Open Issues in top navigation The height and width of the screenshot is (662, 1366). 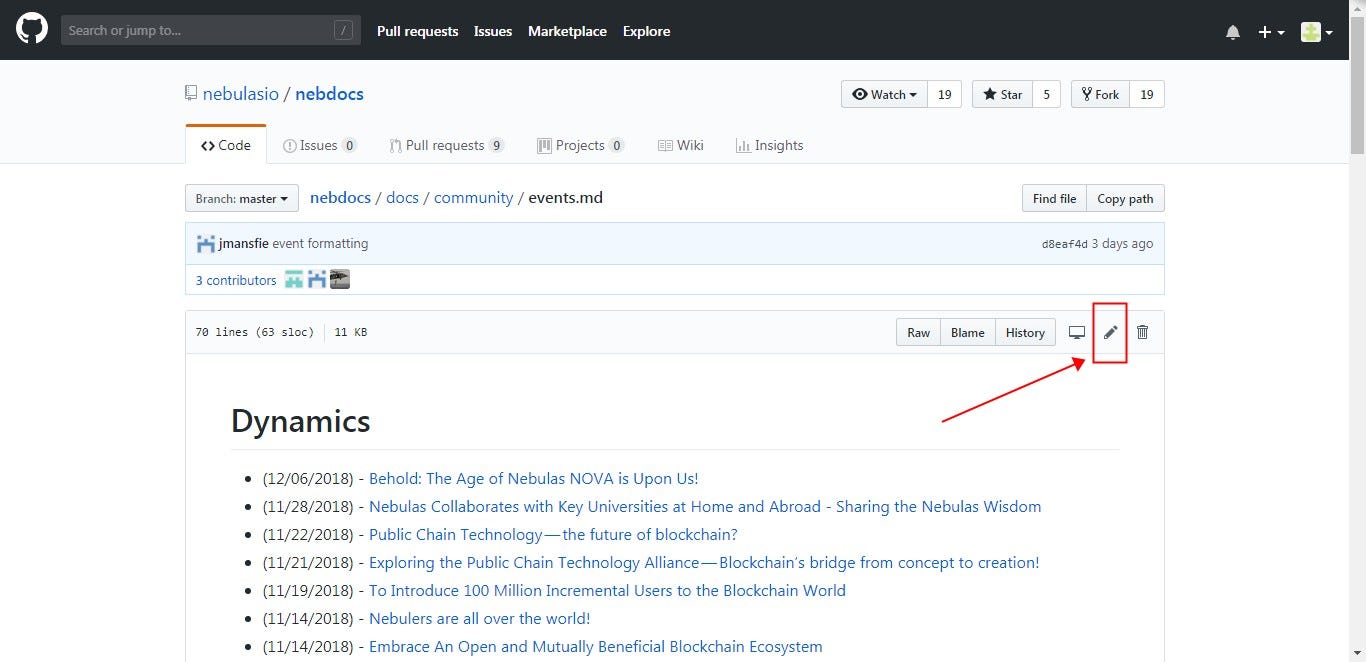tap(493, 31)
